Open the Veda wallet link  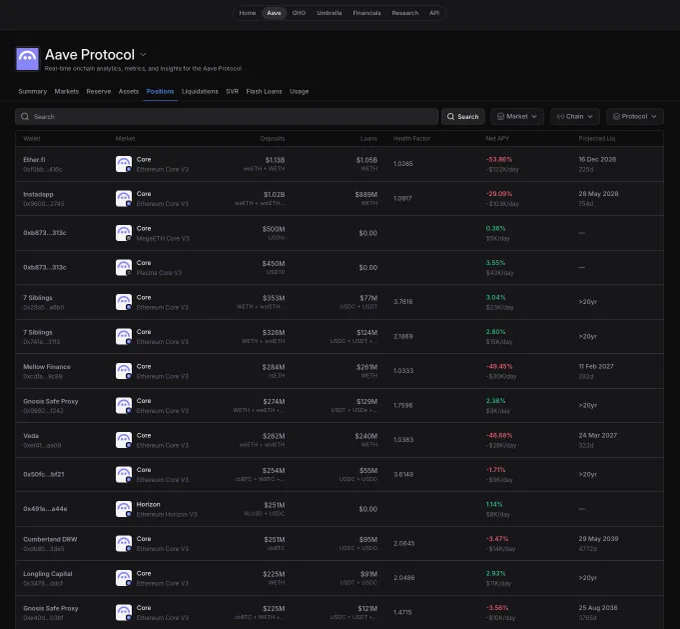(31, 436)
